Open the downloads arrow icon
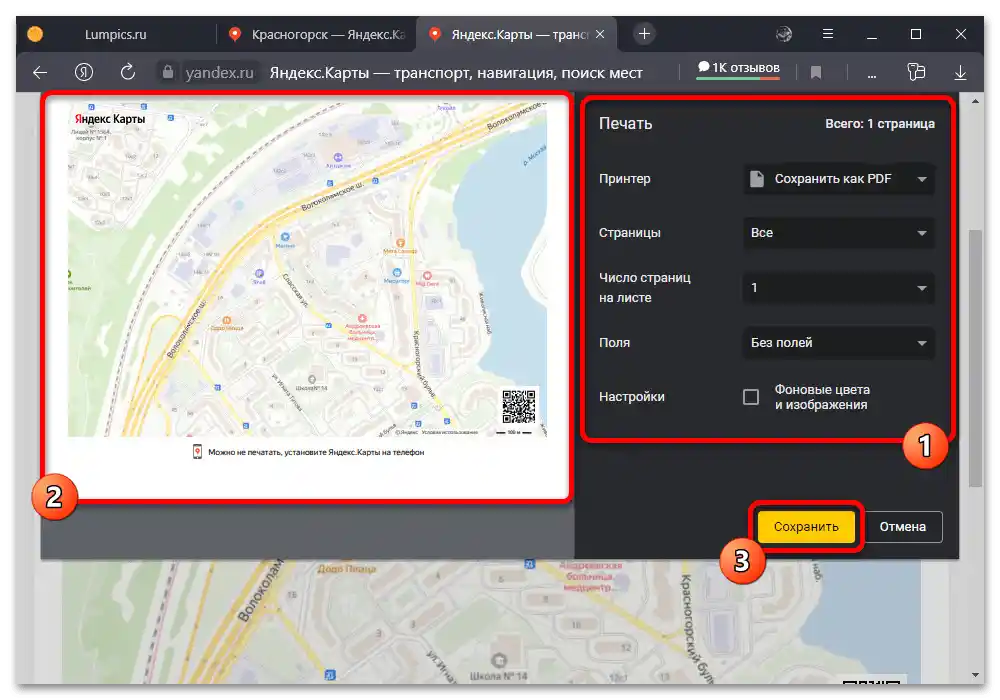This screenshot has width=1000, height=700. pyautogui.click(x=961, y=72)
